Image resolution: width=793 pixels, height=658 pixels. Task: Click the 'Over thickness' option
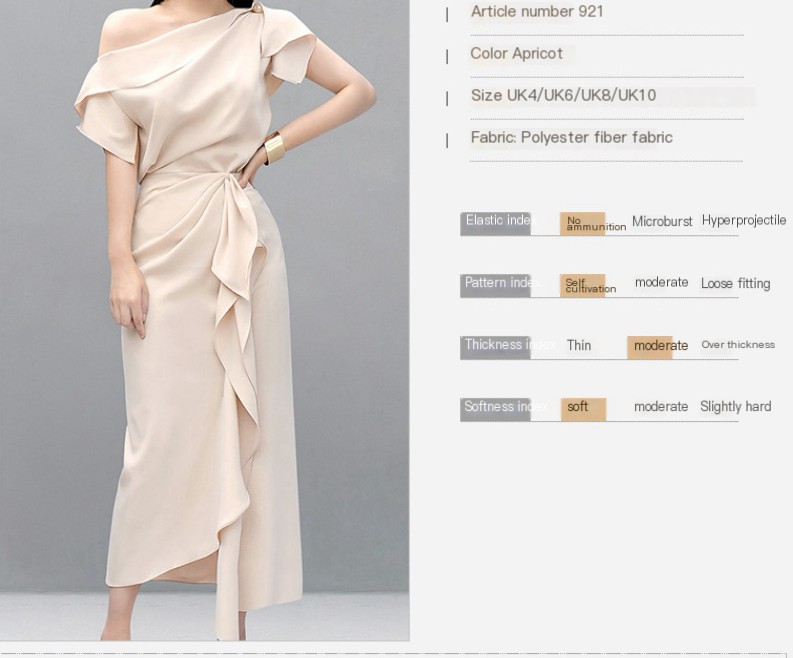[x=738, y=345]
